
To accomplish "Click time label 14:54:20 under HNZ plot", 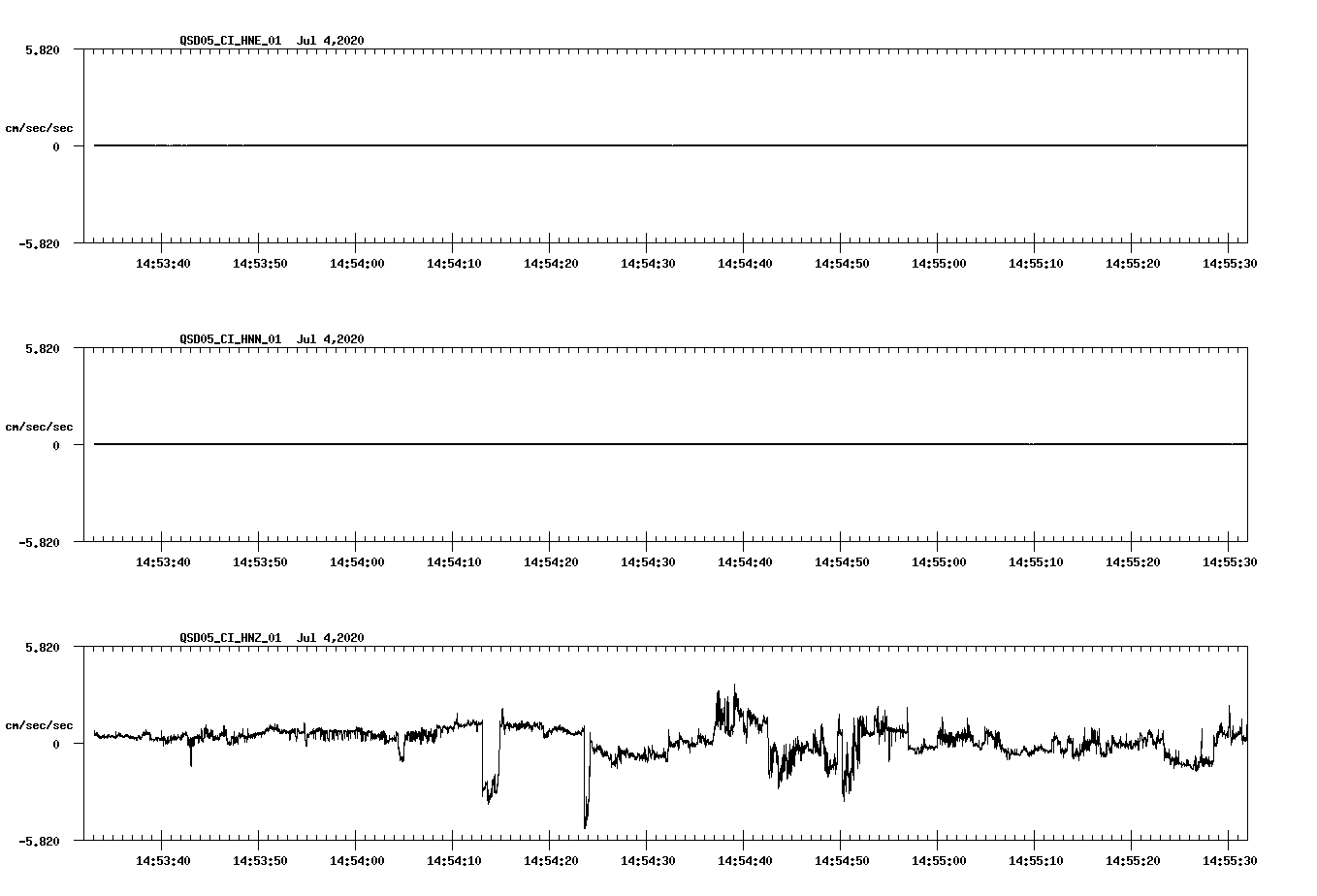I will tap(551, 861).
